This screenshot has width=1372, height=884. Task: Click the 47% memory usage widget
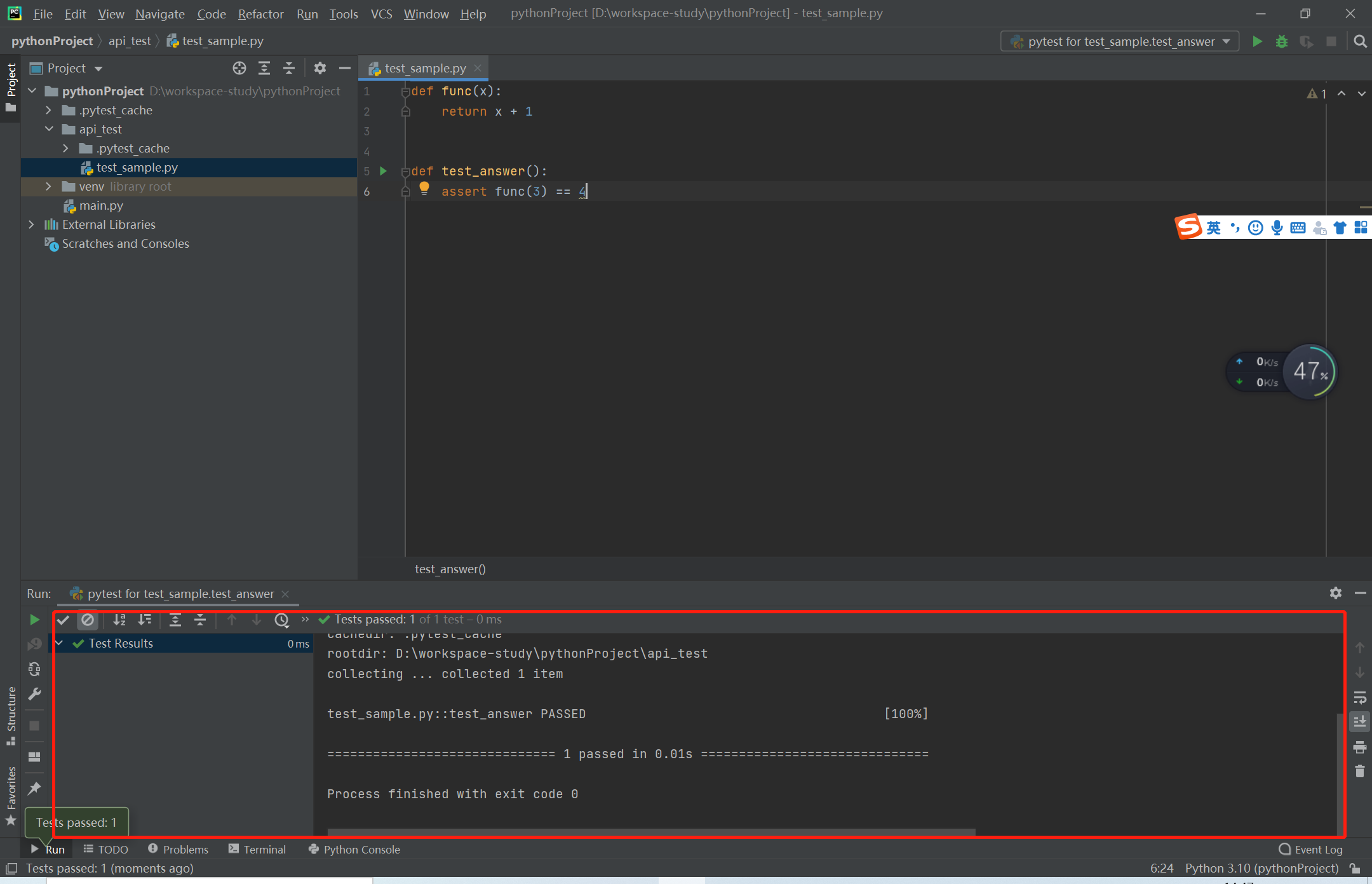[1310, 372]
